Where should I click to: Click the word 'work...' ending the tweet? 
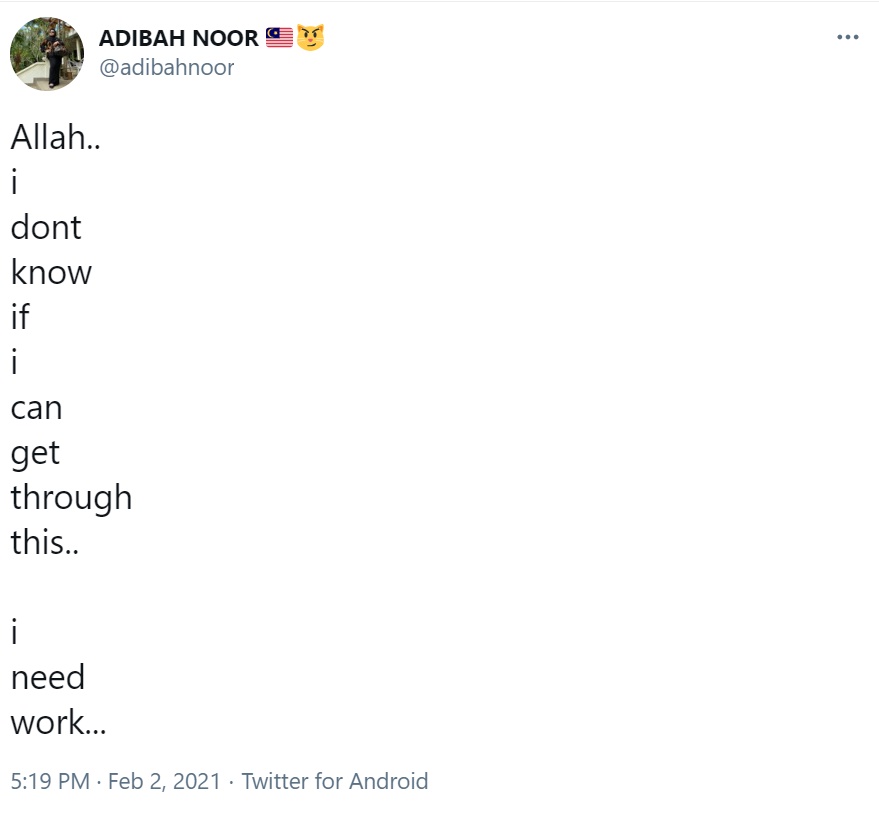(x=58, y=722)
